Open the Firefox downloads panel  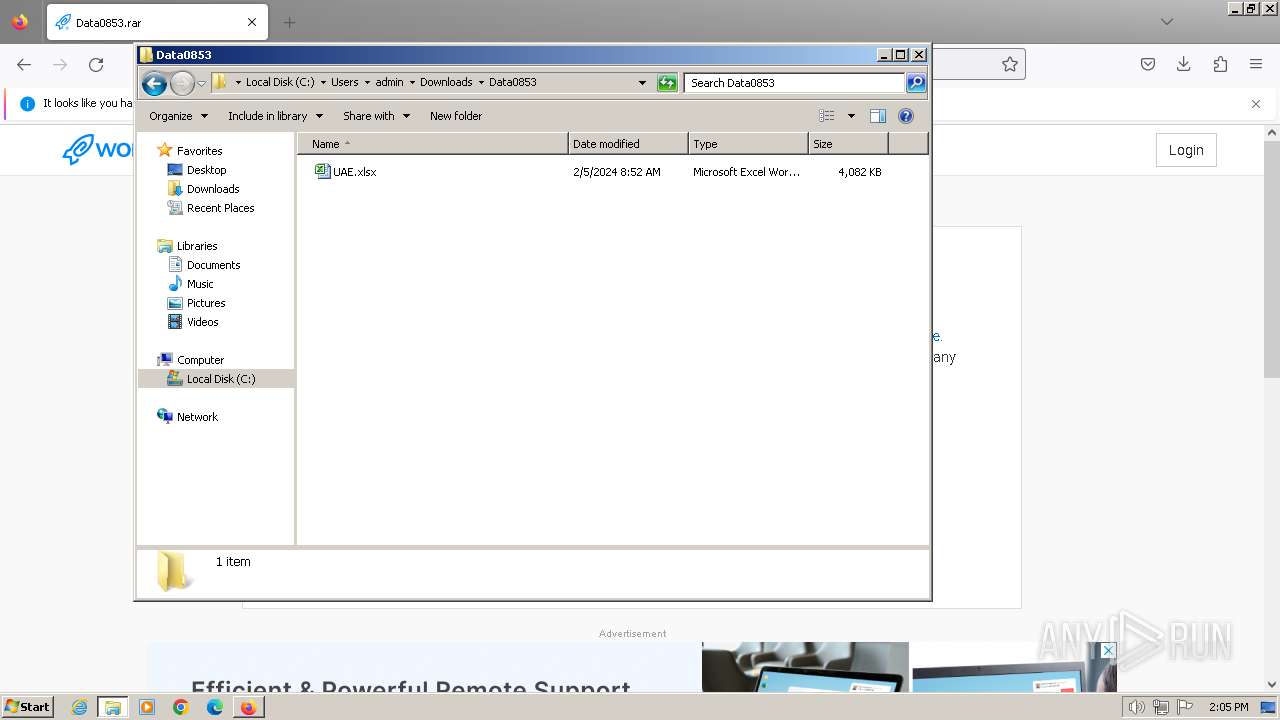click(x=1184, y=64)
